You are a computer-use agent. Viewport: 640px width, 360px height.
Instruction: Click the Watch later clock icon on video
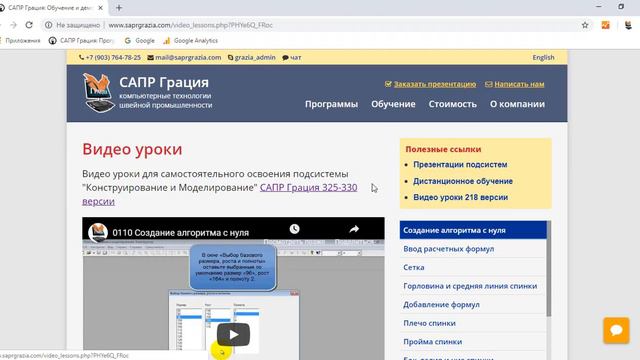294,229
